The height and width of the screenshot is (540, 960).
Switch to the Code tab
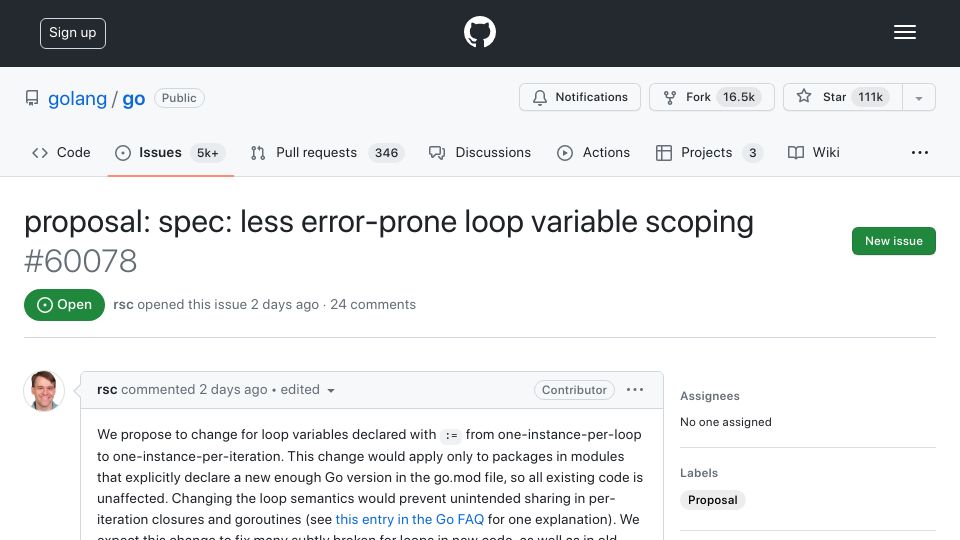point(61,152)
